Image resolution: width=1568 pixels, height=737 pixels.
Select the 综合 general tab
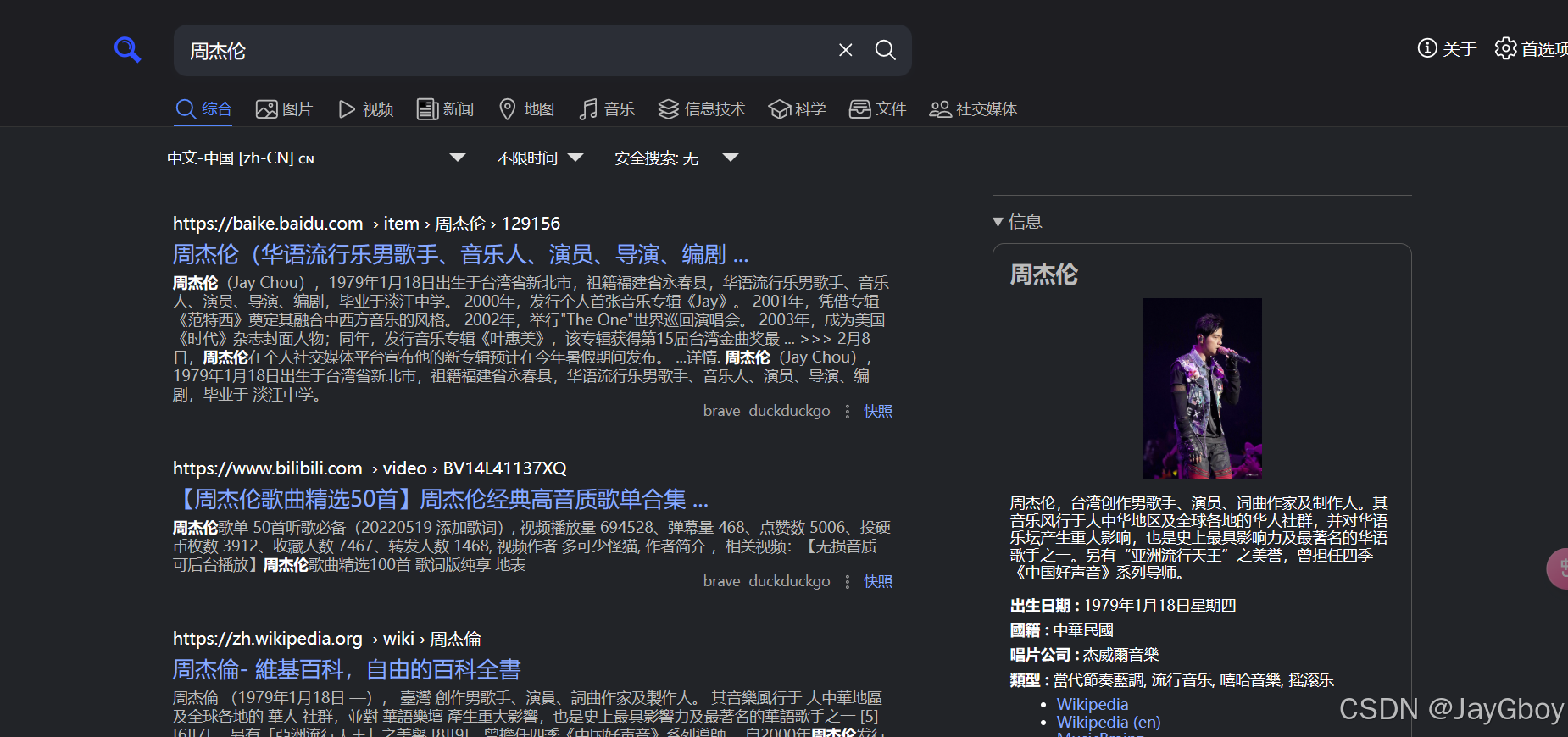coord(203,109)
